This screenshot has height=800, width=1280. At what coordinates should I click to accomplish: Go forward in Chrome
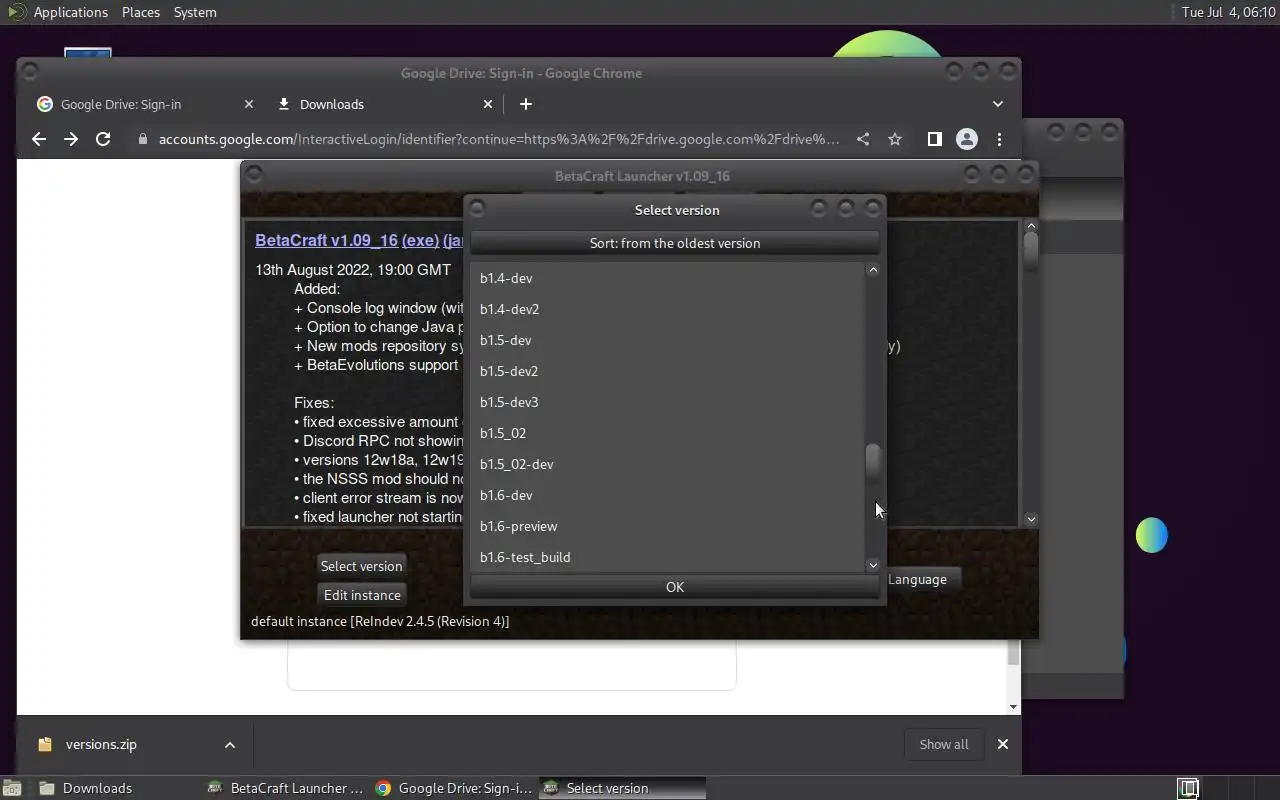tap(71, 139)
